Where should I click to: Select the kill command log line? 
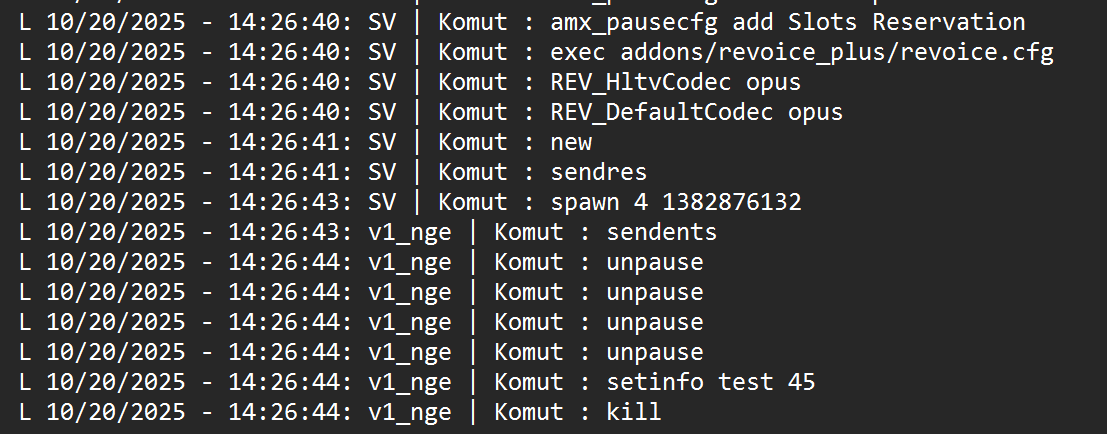point(340,412)
